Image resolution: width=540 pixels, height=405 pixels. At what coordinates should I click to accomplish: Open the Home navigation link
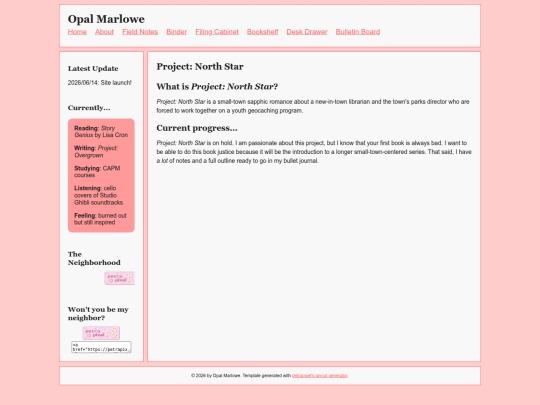[x=77, y=32]
